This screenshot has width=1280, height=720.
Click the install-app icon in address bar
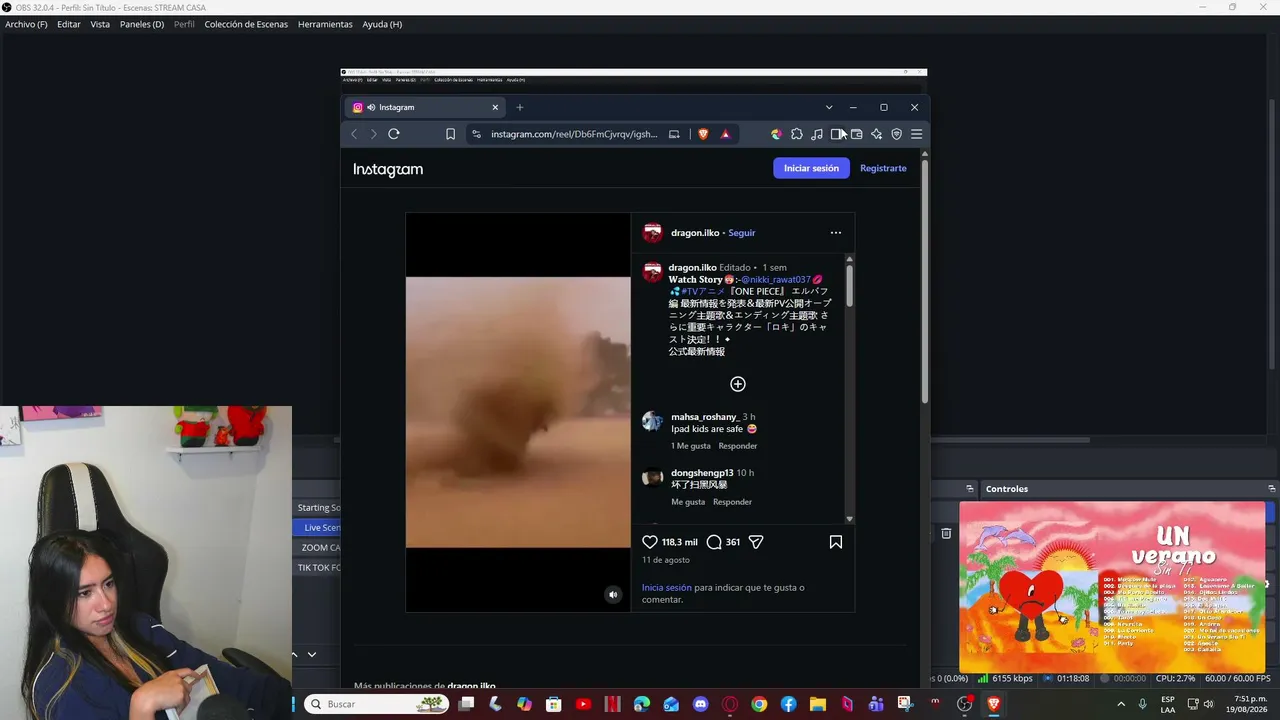point(674,134)
